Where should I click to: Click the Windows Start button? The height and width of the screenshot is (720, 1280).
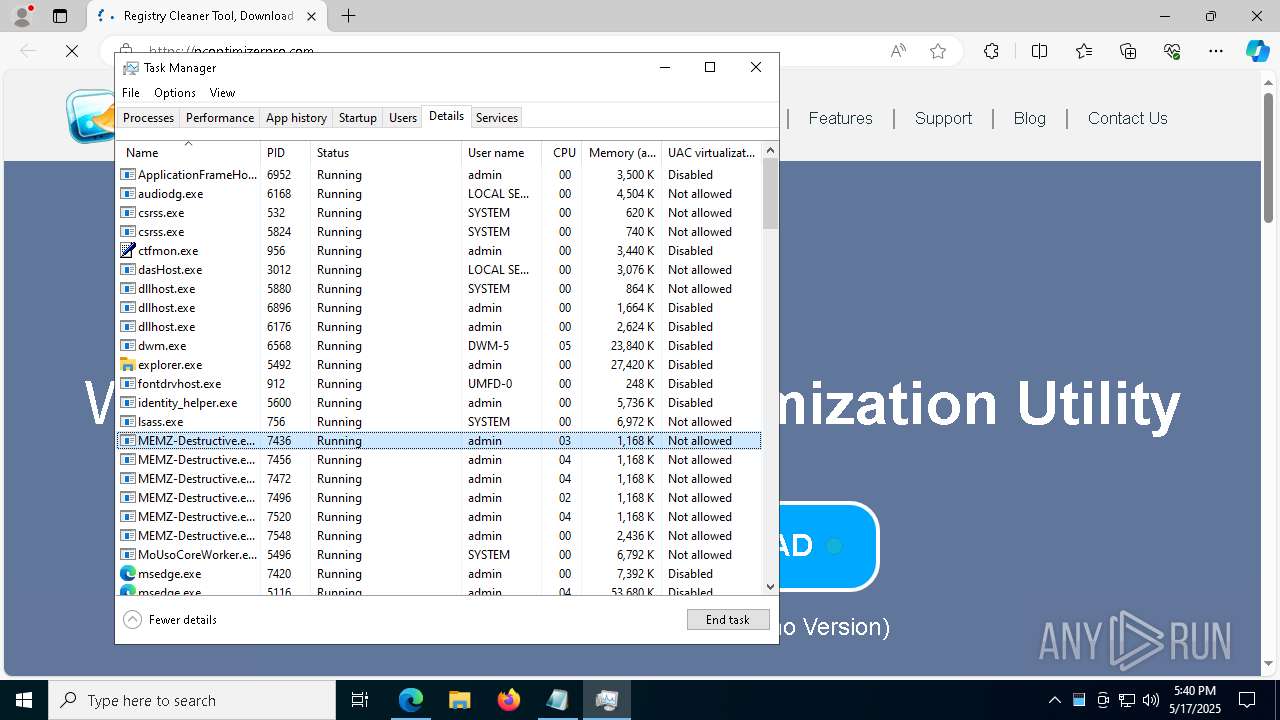pos(24,700)
